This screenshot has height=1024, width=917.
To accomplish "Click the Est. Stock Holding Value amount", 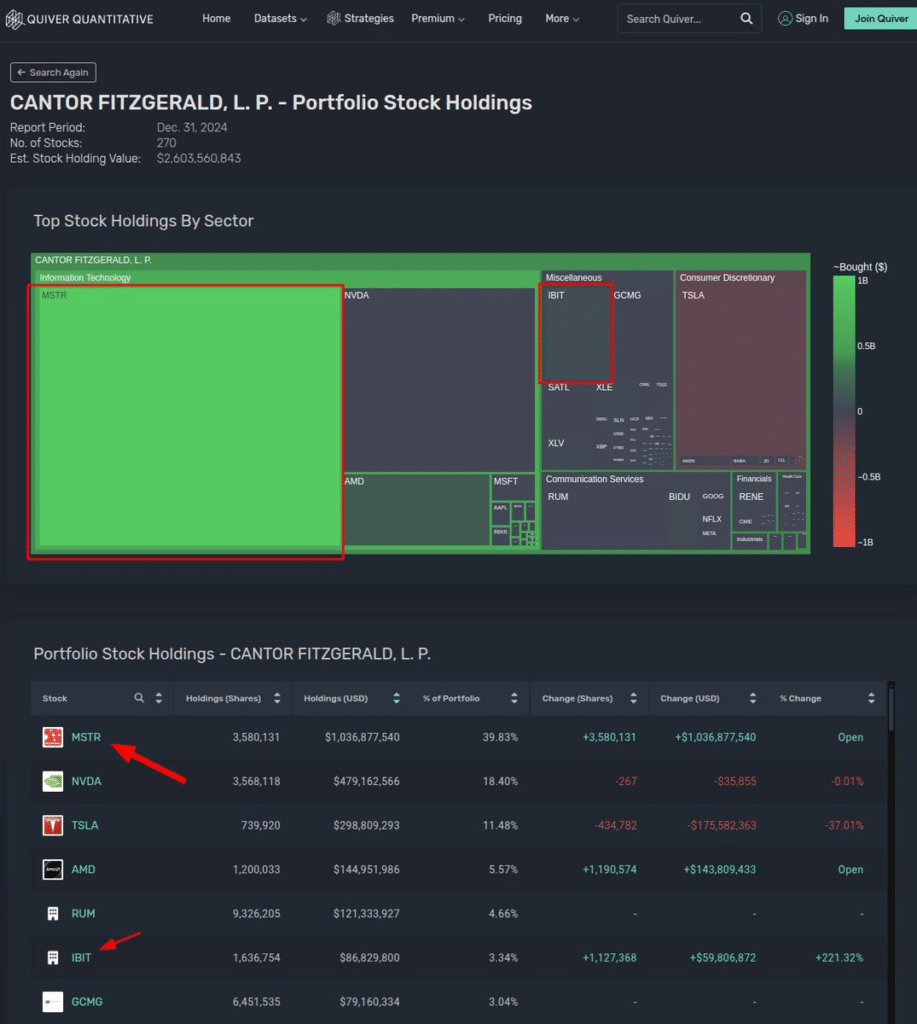I will 199,159.
